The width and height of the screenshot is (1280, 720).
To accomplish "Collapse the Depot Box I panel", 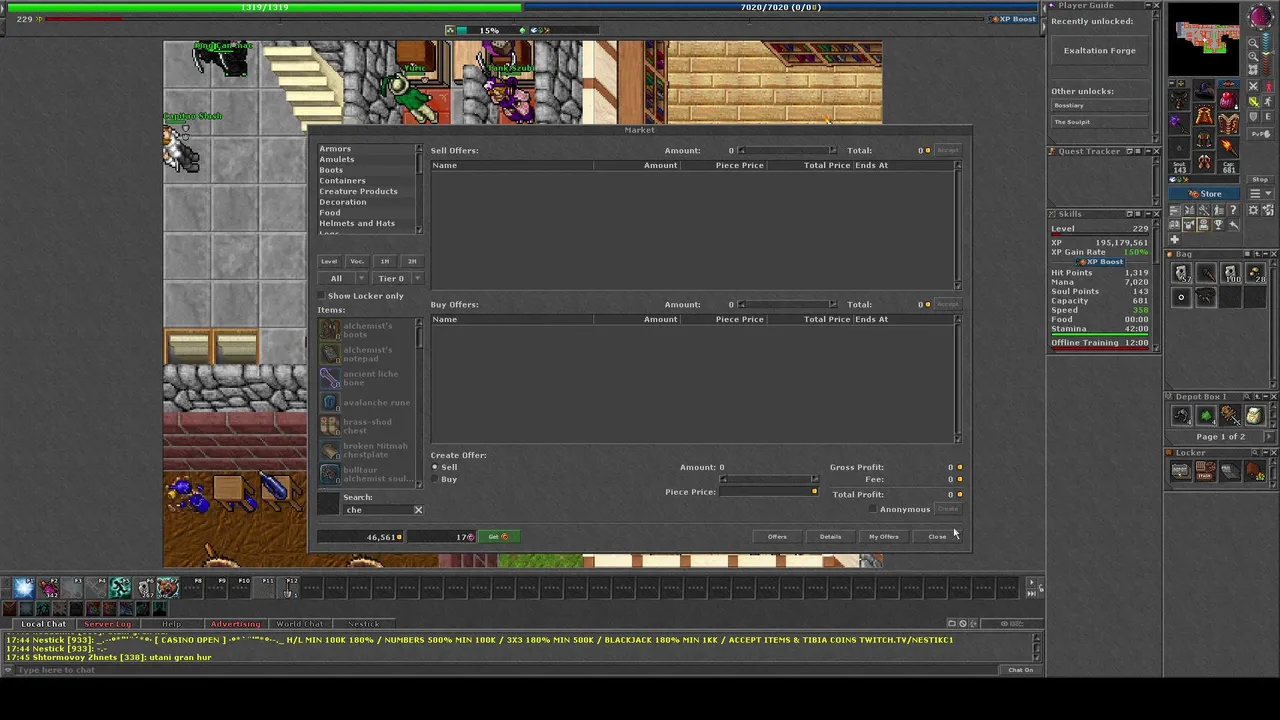I will click(x=1266, y=396).
